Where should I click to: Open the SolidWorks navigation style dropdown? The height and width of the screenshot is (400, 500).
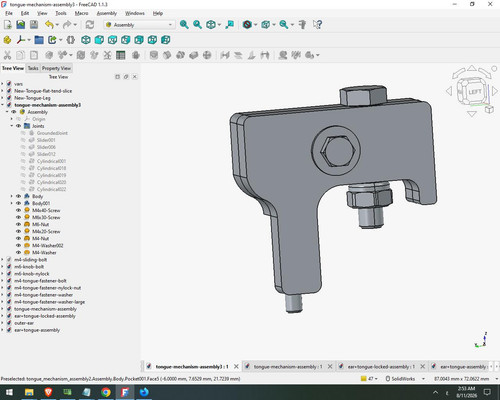(x=406, y=379)
